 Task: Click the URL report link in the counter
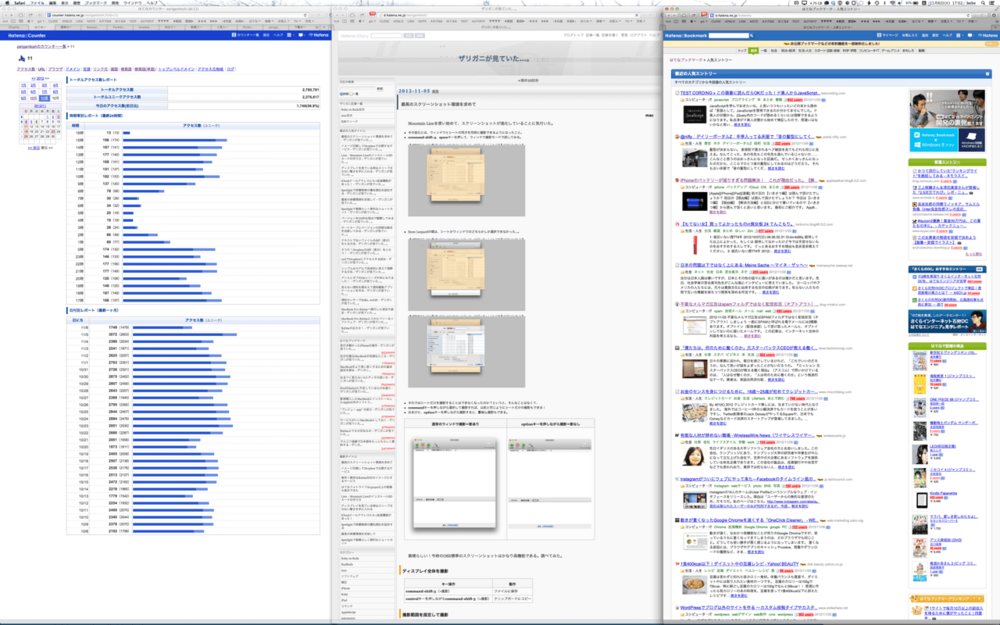click(41, 69)
